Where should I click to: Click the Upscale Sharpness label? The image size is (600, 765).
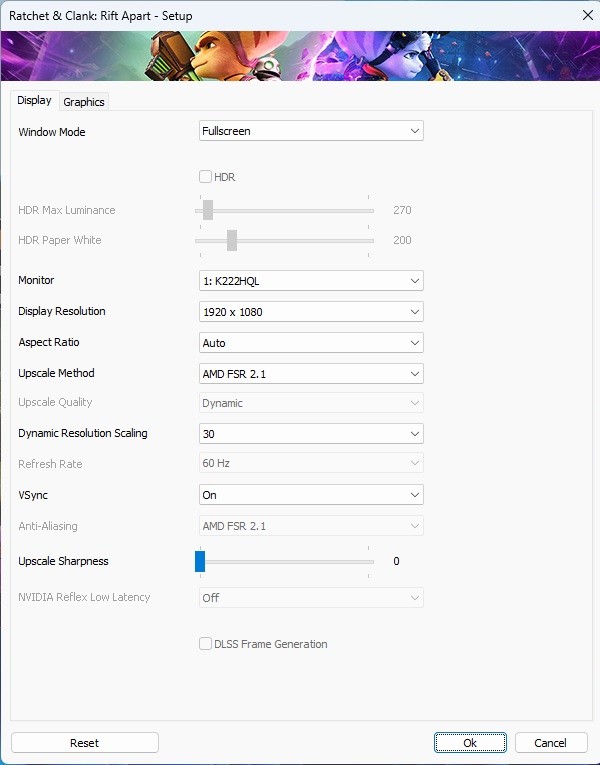tap(63, 561)
